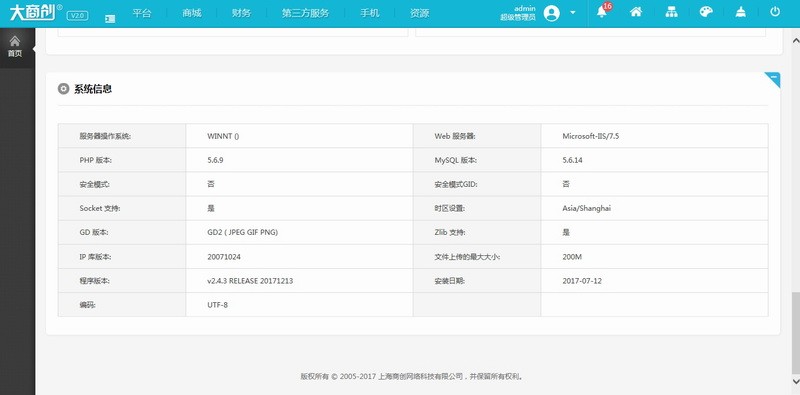800x395 pixels.
Task: Click the 文件上传的最大大小 label
Action: click(x=467, y=257)
